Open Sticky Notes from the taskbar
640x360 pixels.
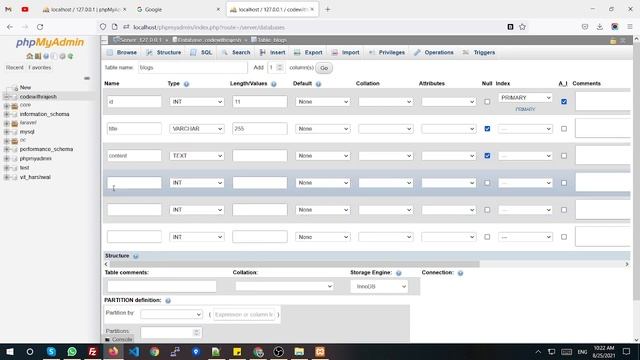[x=237, y=351]
